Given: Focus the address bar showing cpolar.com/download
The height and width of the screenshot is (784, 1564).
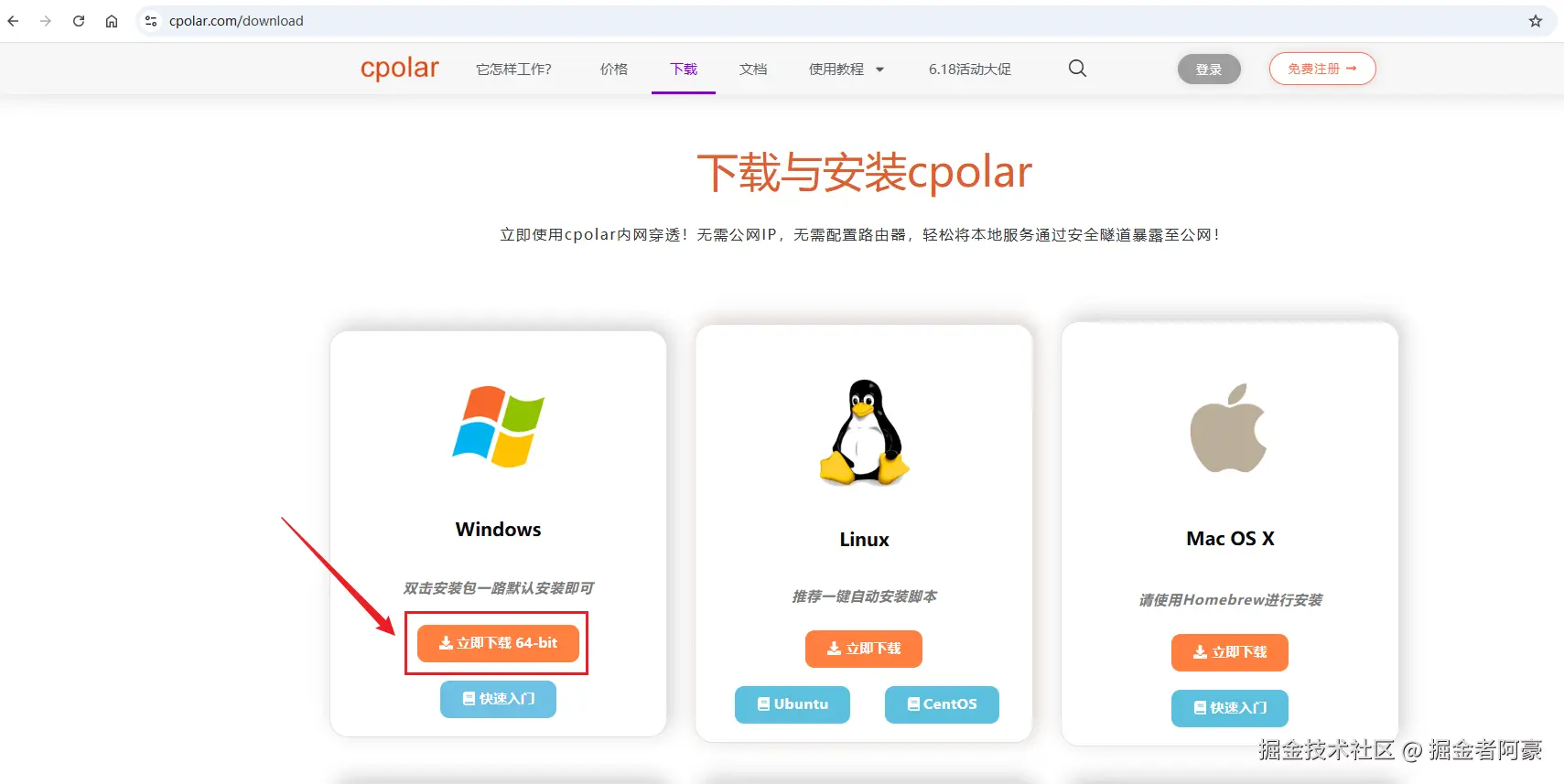Looking at the screenshot, I should (x=824, y=21).
